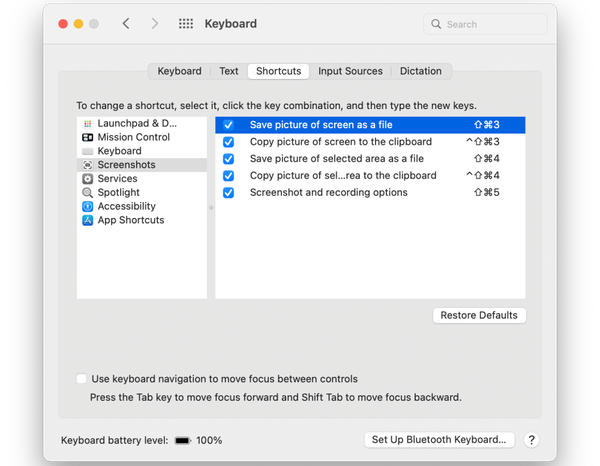Select the Spotlight magnifier icon
Viewport: 600px width, 466px height.
pyautogui.click(x=88, y=193)
